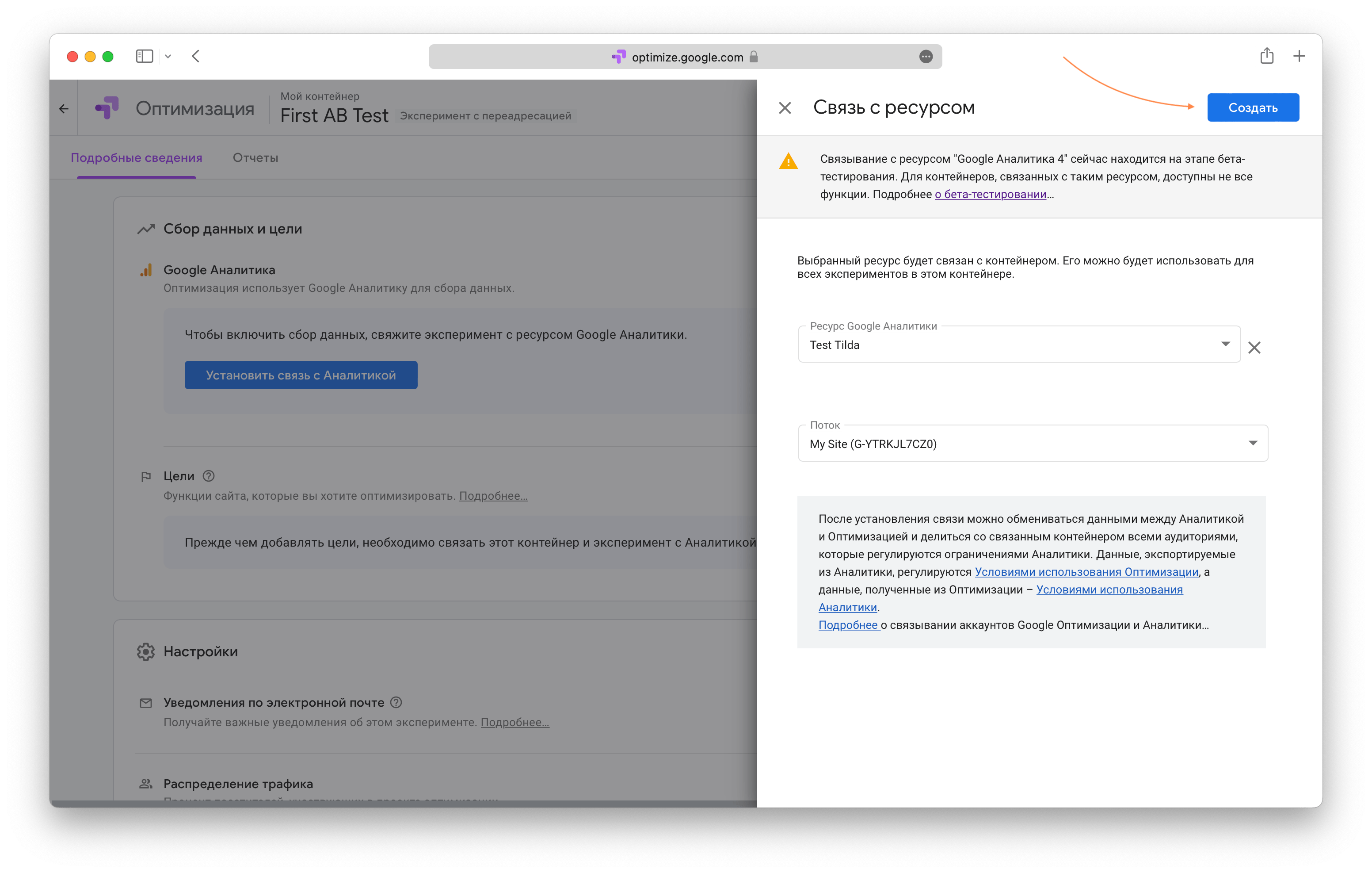The width and height of the screenshot is (1372, 873).
Task: Click the lock icon in the address bar
Action: pos(753,57)
